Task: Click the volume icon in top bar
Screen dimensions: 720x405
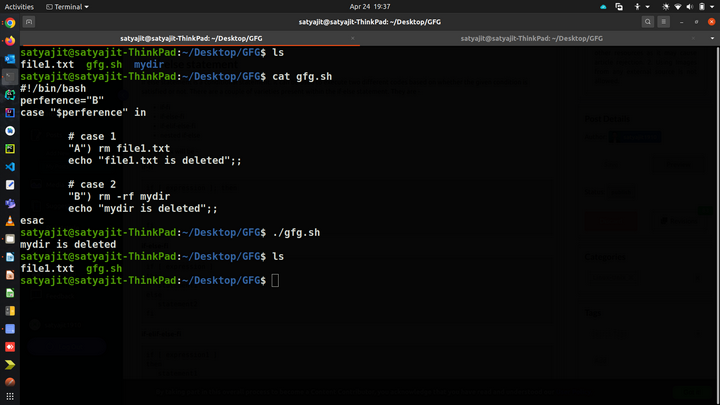Action: coord(689,6)
